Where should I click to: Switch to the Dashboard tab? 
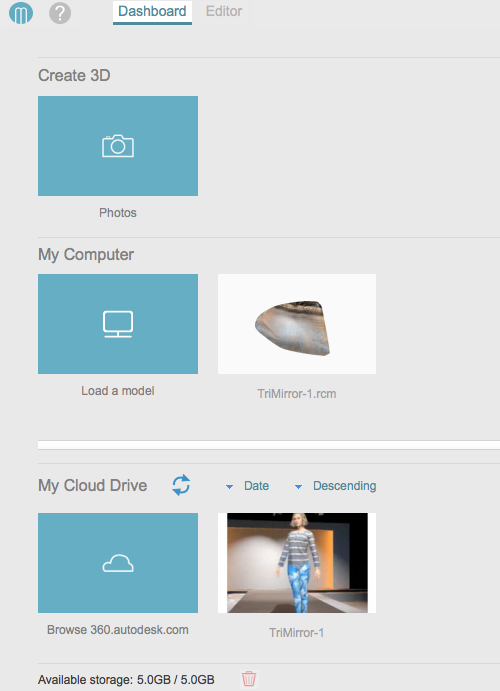pos(152,12)
